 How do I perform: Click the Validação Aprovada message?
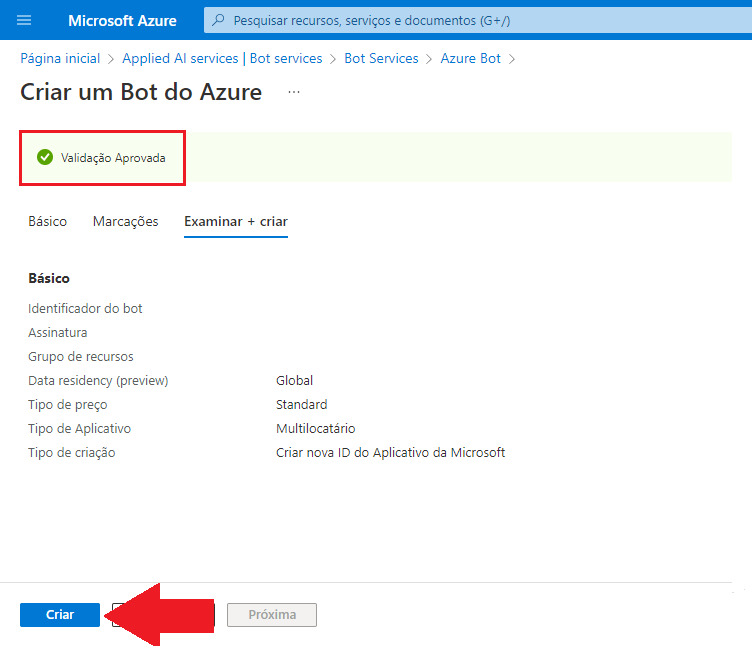point(113,158)
